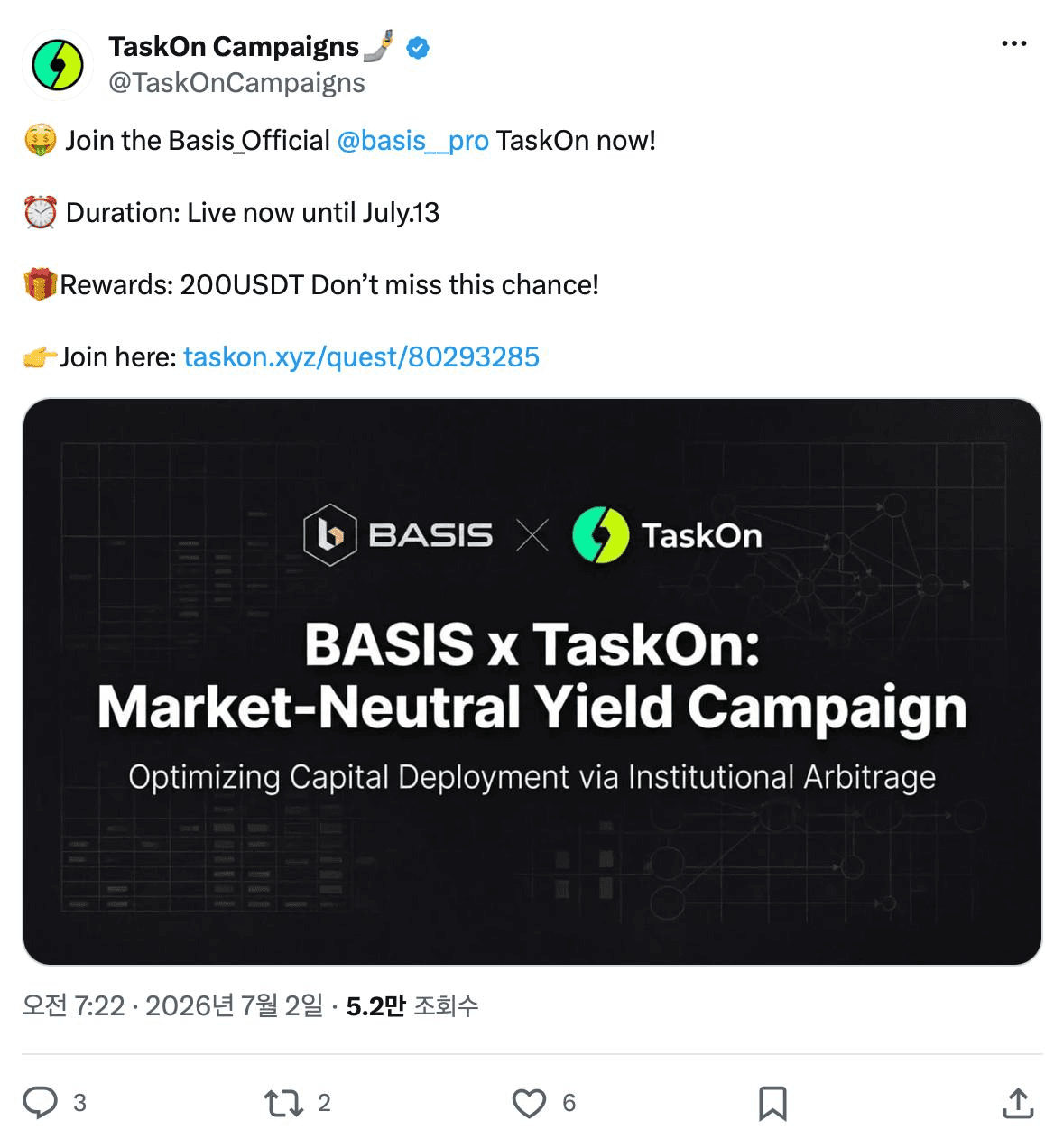Click the post timestamp 오전 7:22
The width and height of the screenshot is (1045, 1148).
(73, 1005)
